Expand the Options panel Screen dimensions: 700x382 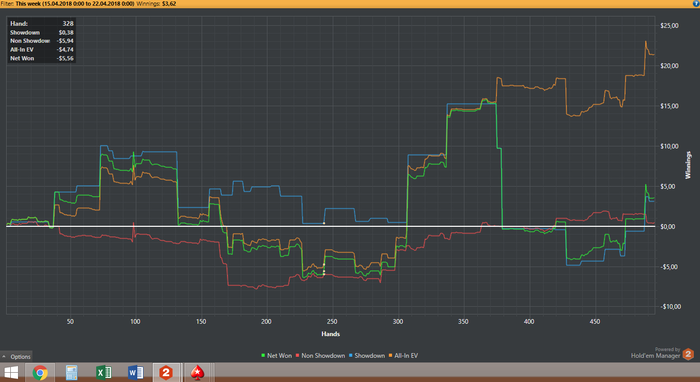coord(17,357)
